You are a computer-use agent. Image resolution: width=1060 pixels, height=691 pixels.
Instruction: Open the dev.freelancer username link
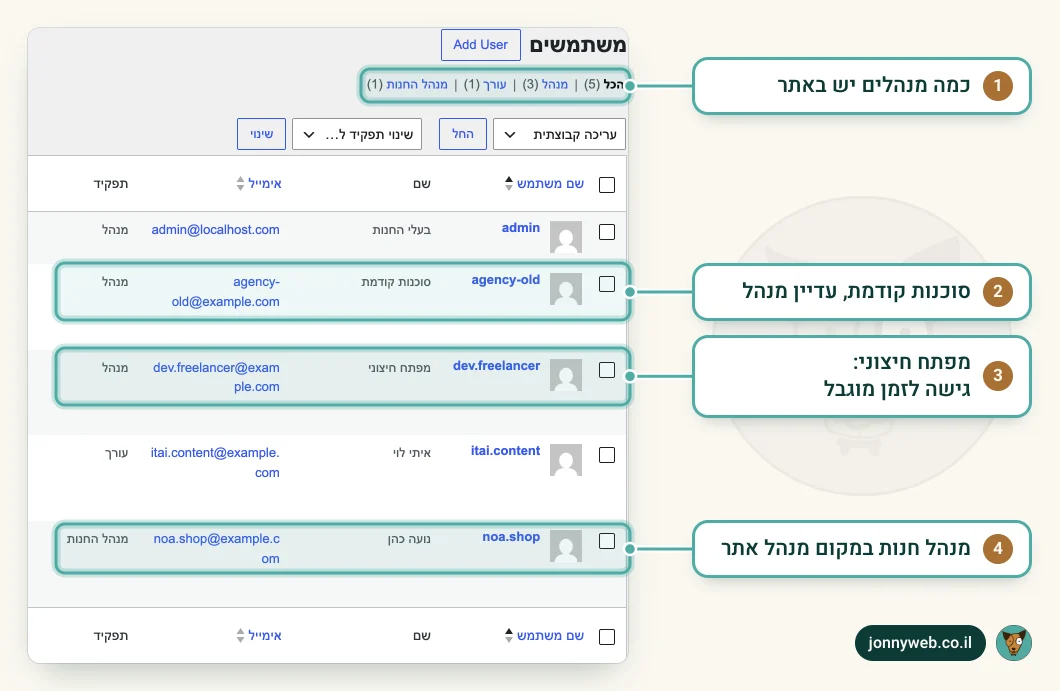(496, 366)
